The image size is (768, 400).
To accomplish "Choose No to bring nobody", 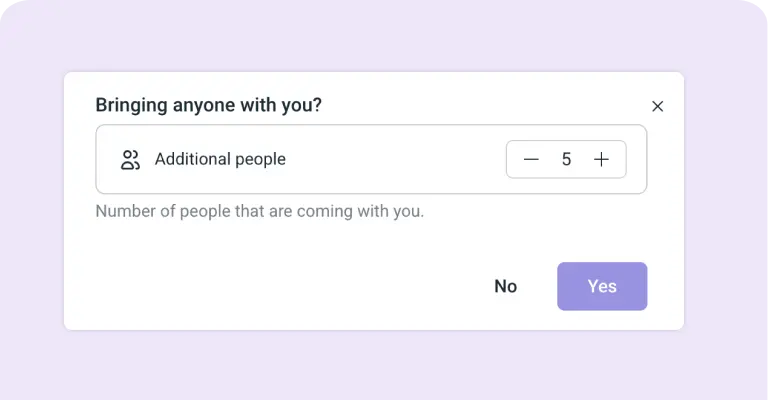I will [x=505, y=286].
